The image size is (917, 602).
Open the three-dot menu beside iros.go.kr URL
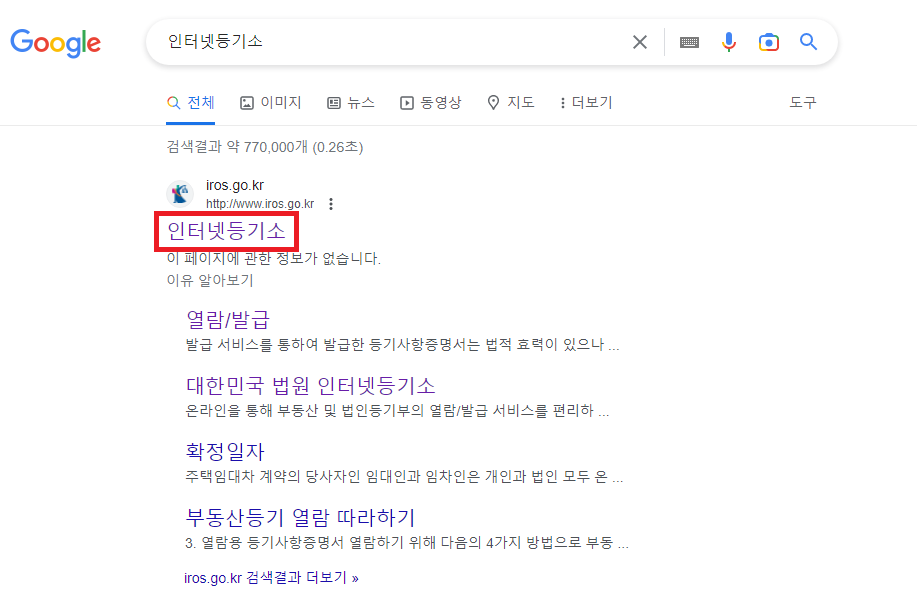331,204
